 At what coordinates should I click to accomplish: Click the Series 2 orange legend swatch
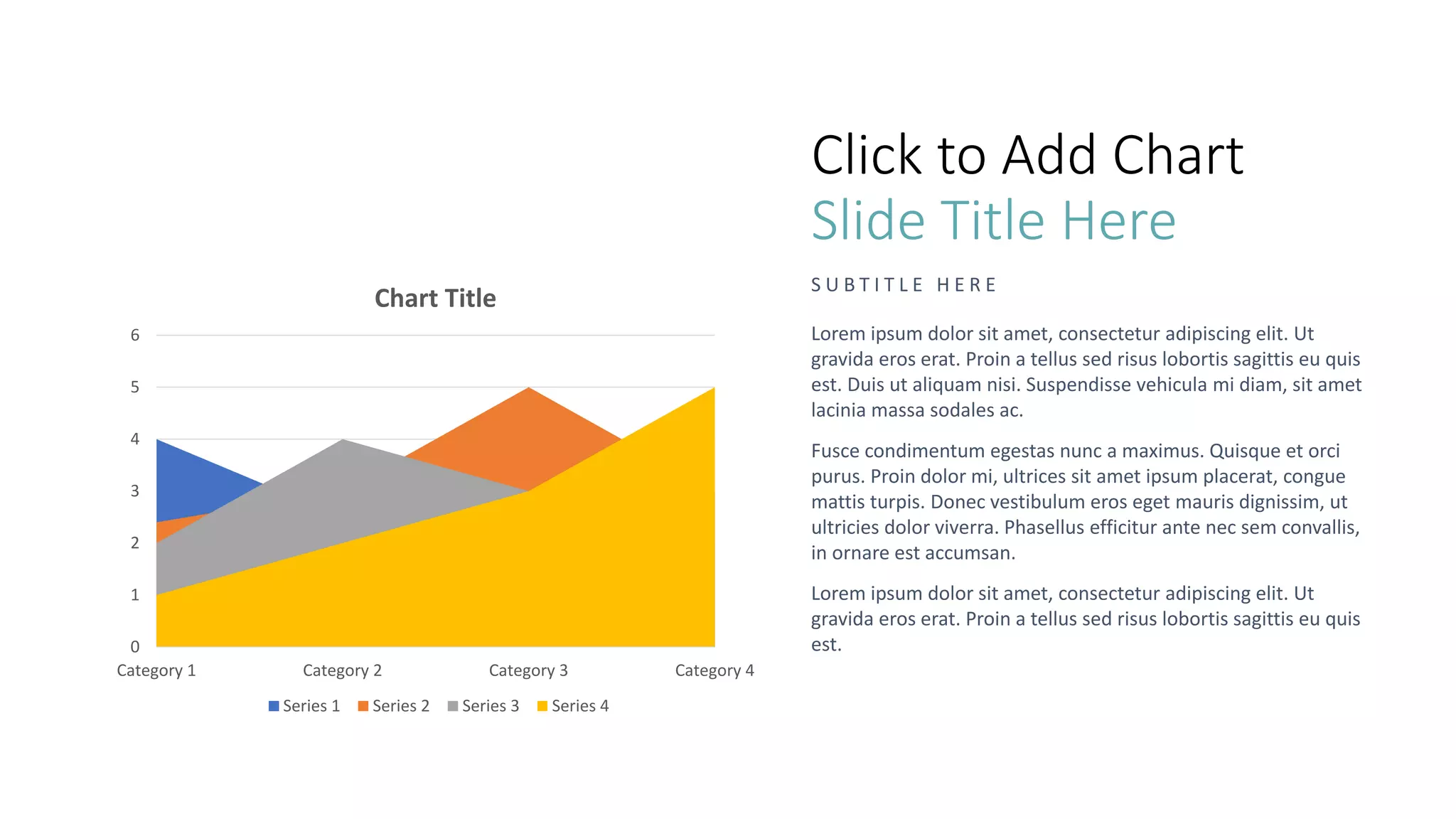coord(363,706)
